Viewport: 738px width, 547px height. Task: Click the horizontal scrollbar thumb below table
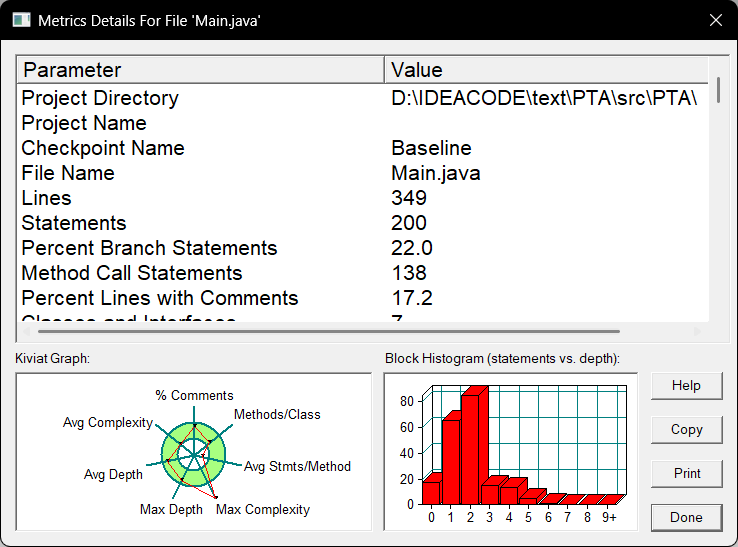click(329, 331)
